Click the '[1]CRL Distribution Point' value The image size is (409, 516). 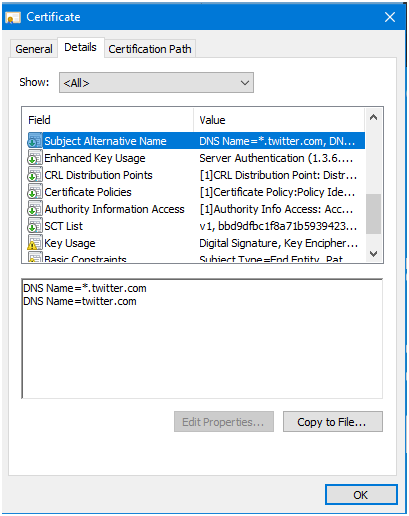(x=278, y=175)
